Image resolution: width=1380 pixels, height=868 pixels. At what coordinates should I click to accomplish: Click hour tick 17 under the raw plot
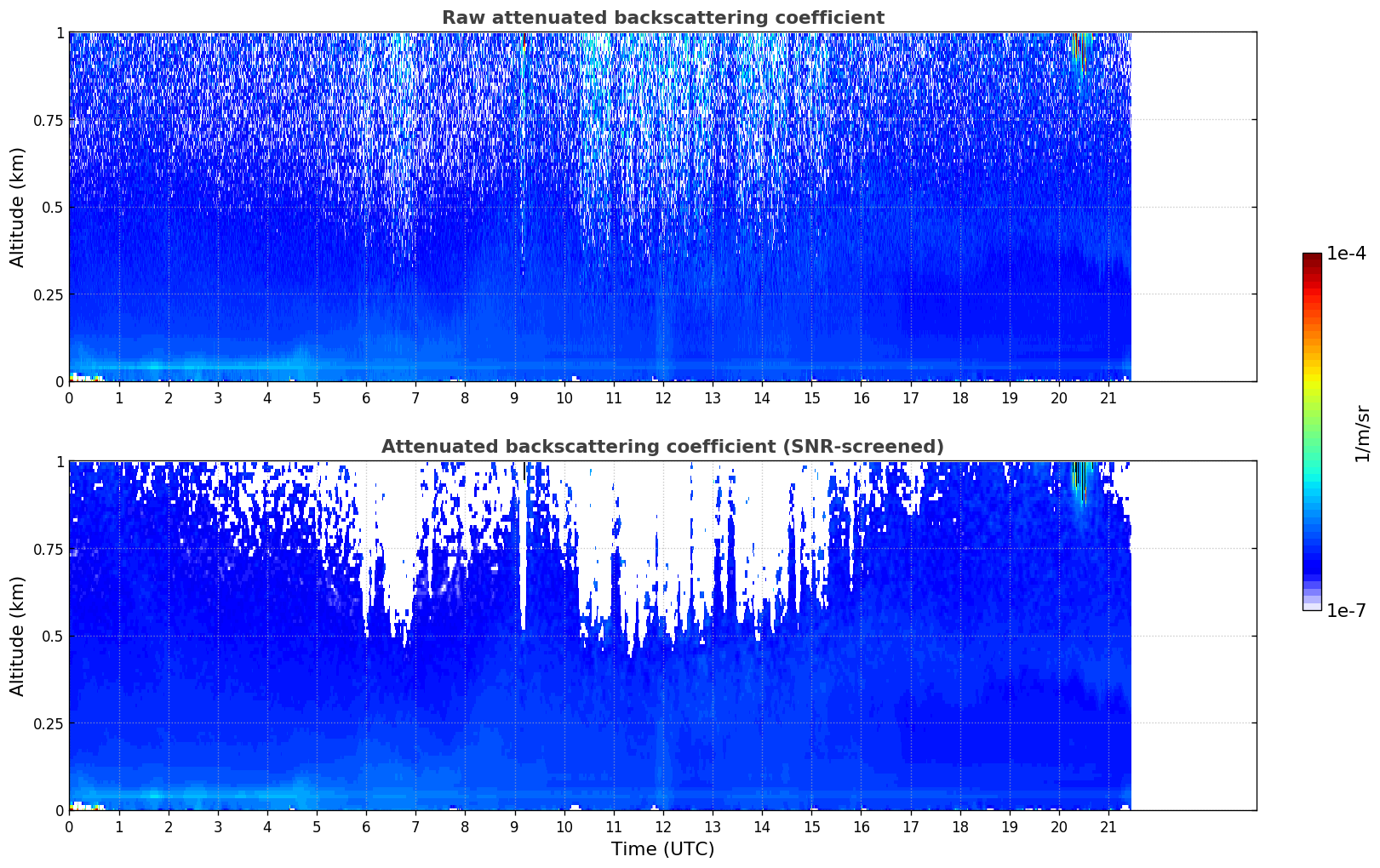911,397
